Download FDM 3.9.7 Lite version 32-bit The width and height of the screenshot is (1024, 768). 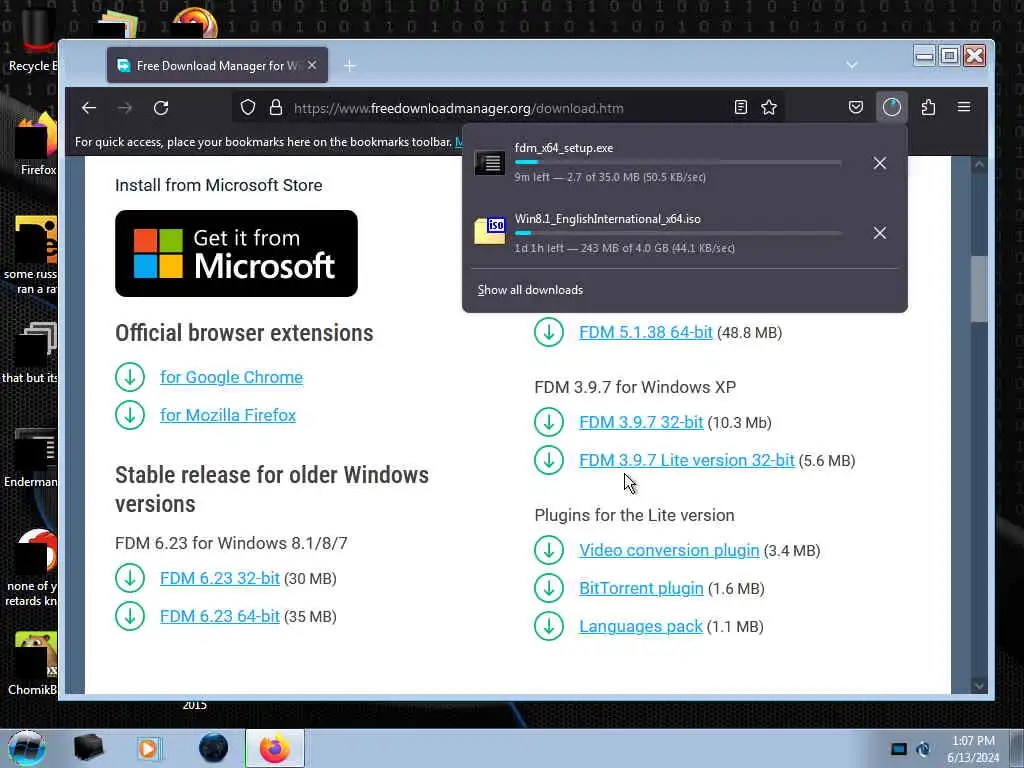click(687, 460)
